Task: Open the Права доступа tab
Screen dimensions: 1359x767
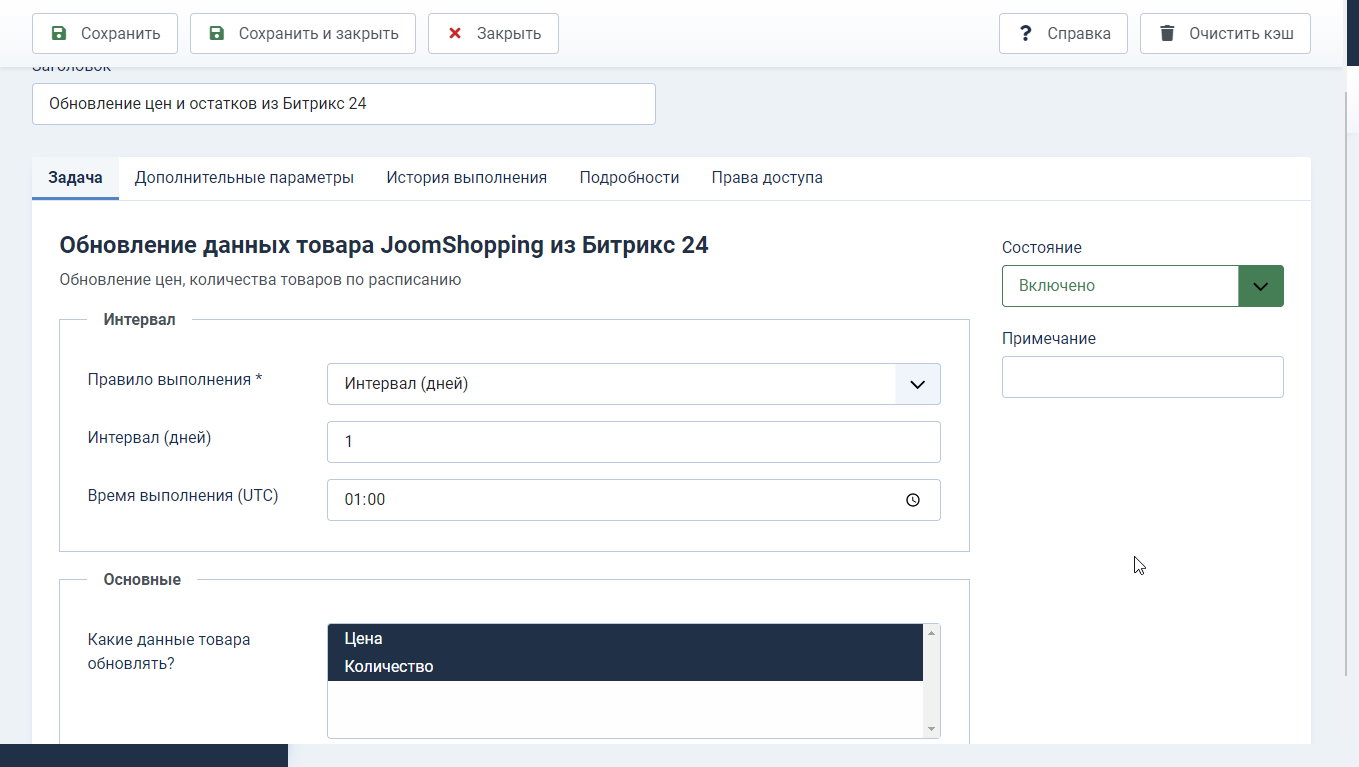Action: [x=767, y=177]
